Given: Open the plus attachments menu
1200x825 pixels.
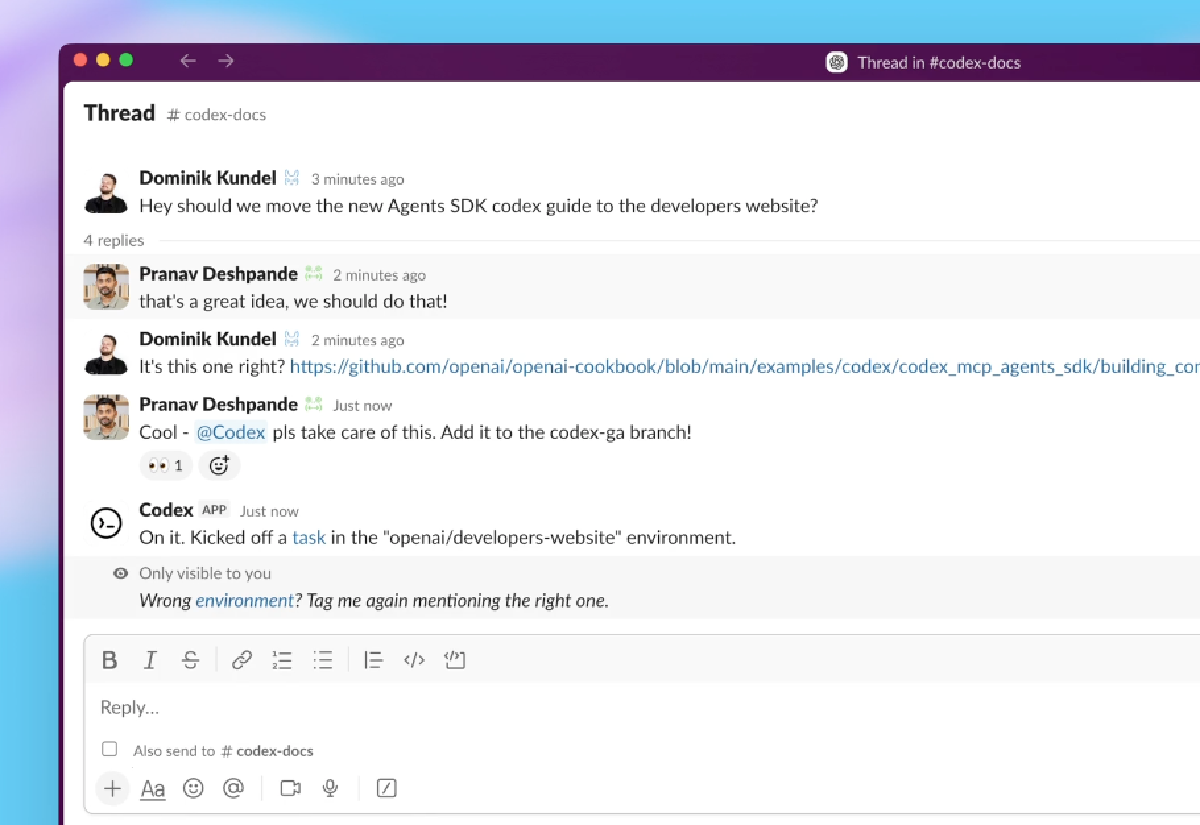Looking at the screenshot, I should tap(113, 789).
